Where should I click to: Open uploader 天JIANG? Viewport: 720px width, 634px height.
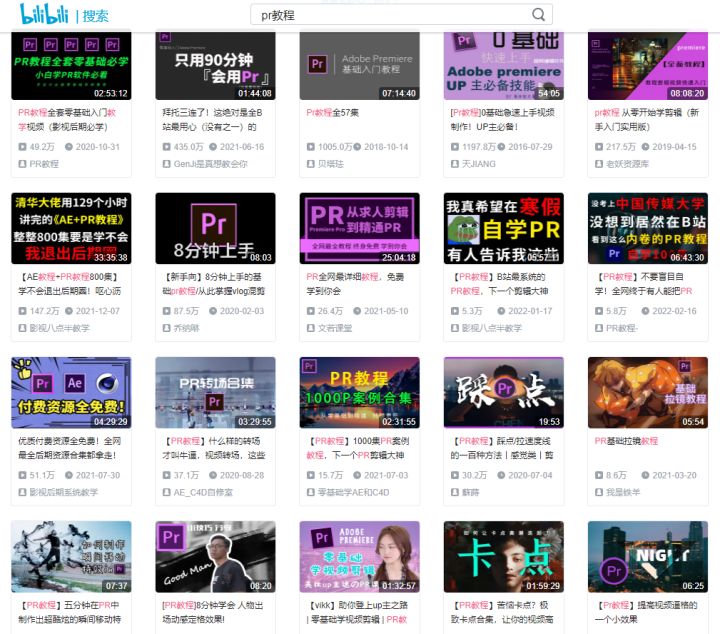tap(479, 164)
